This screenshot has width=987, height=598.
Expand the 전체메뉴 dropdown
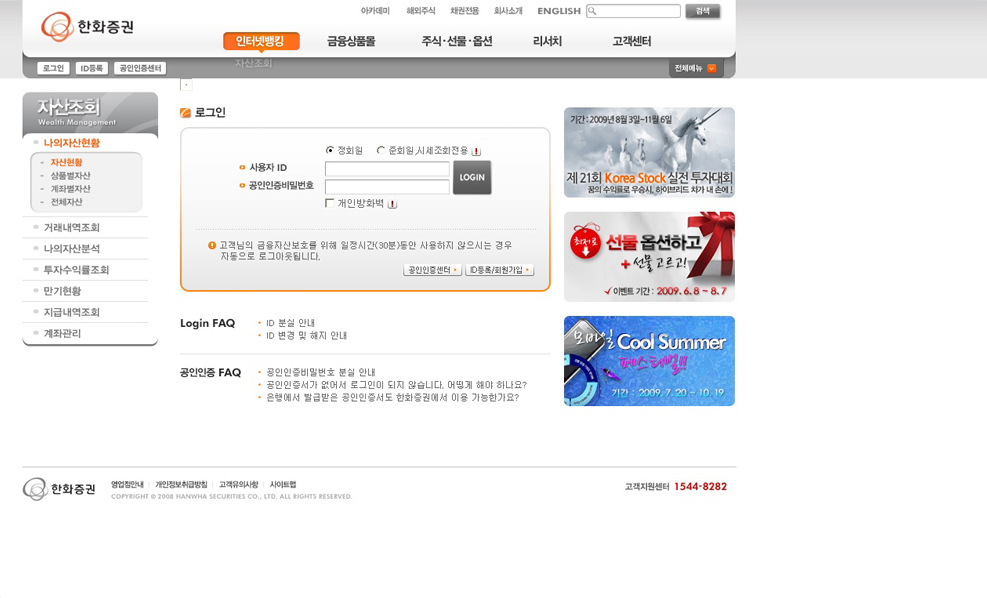696,69
